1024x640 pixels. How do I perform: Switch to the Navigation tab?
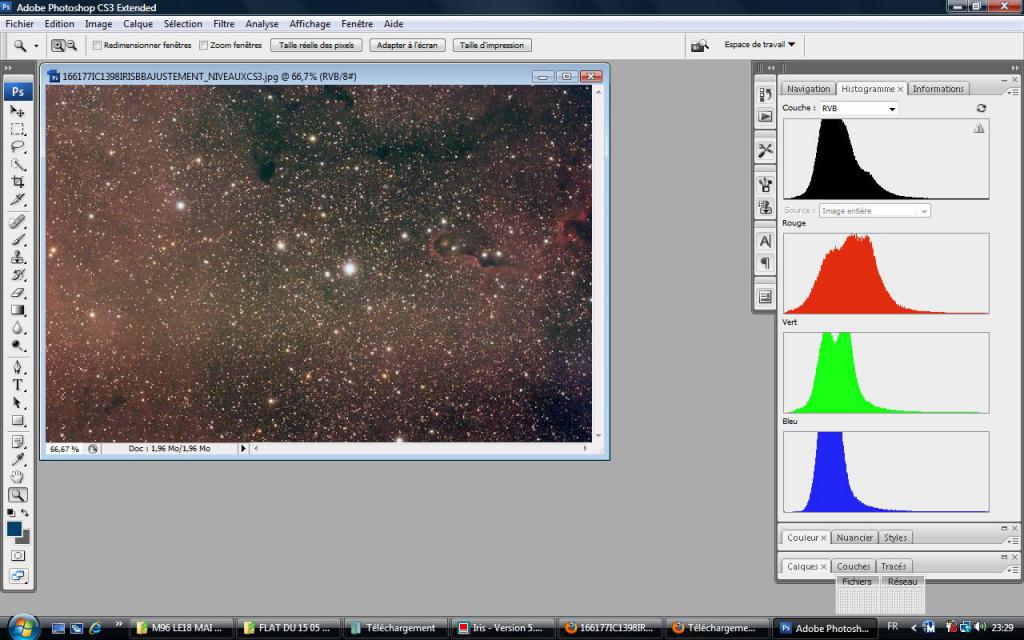(x=808, y=89)
